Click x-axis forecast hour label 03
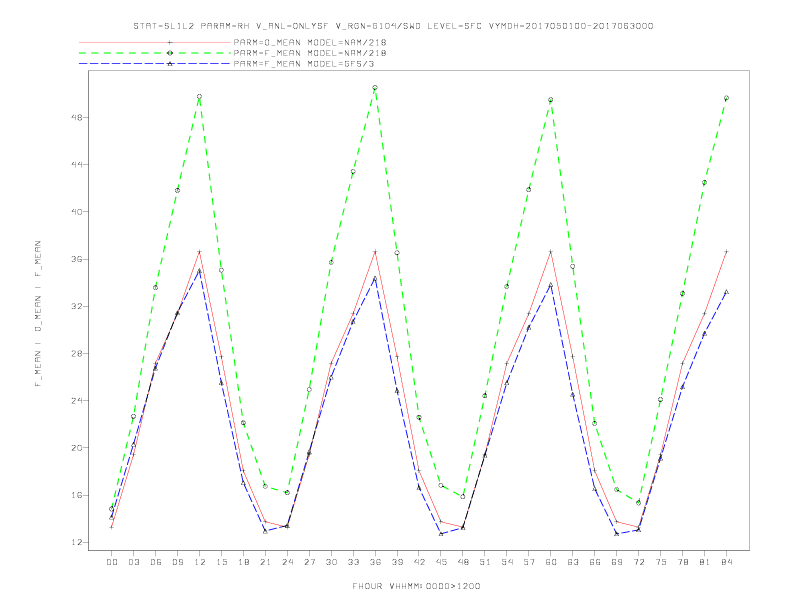This screenshot has height=612, width=792. [x=134, y=562]
